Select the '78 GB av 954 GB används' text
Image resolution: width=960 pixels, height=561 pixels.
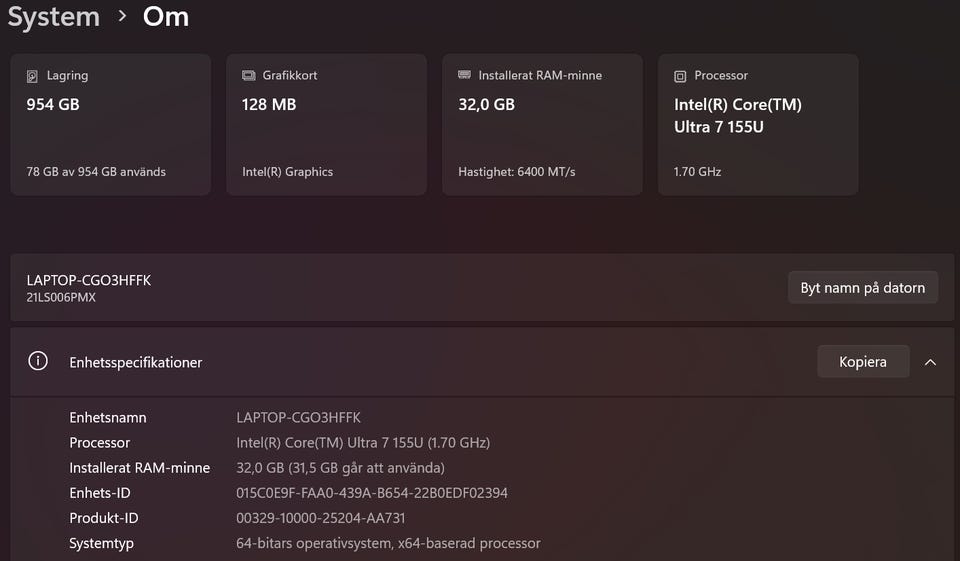(96, 172)
